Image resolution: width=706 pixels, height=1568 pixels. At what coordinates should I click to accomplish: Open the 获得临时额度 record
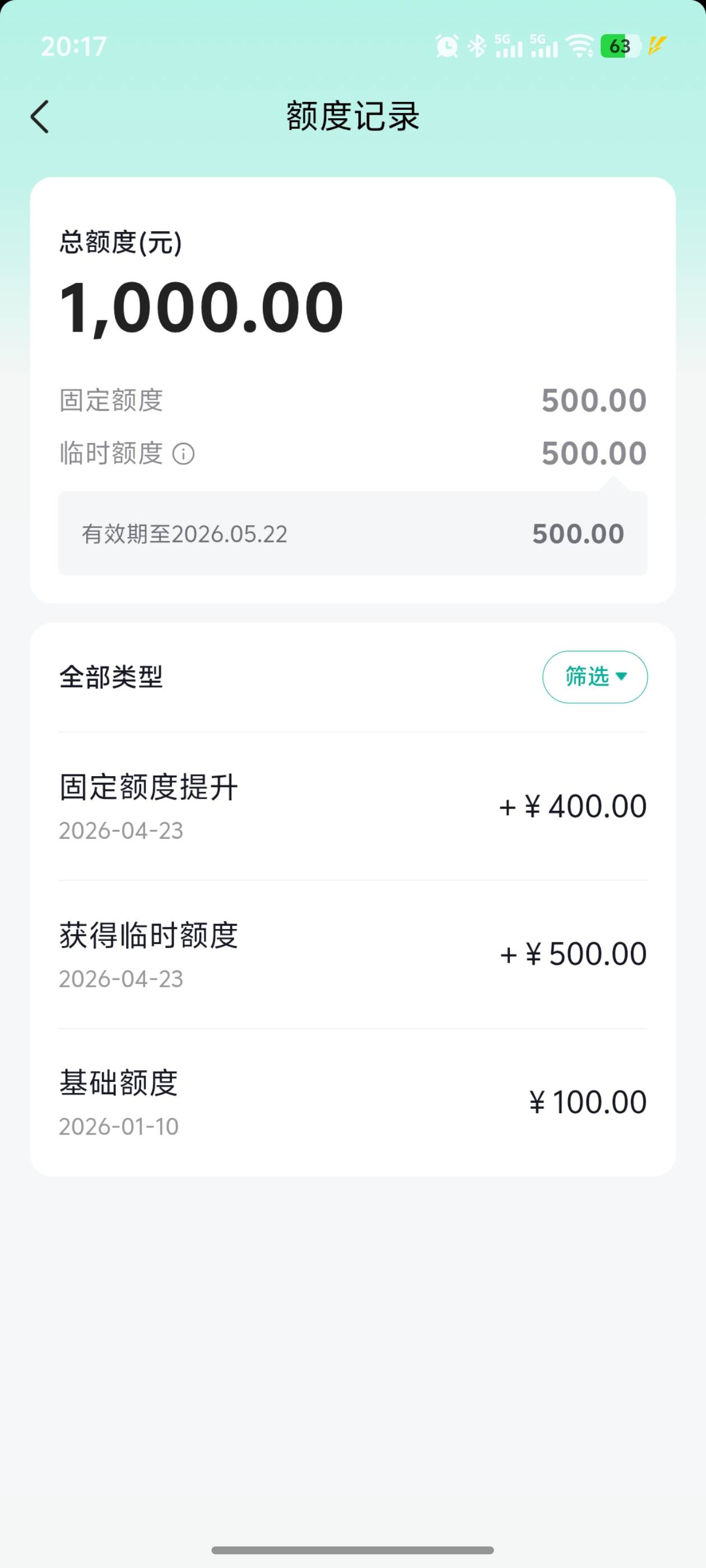(352, 954)
